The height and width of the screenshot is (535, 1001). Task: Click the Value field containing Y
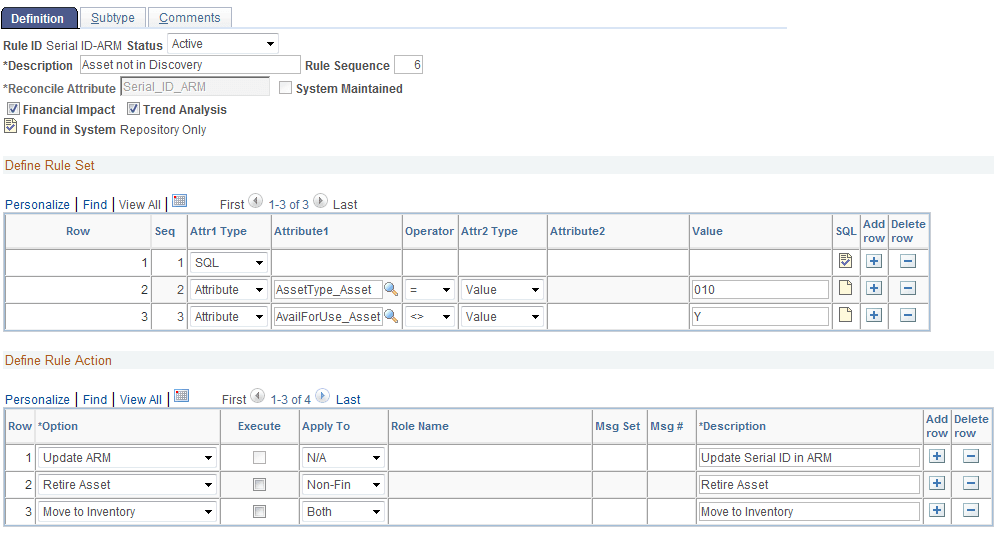pos(760,317)
